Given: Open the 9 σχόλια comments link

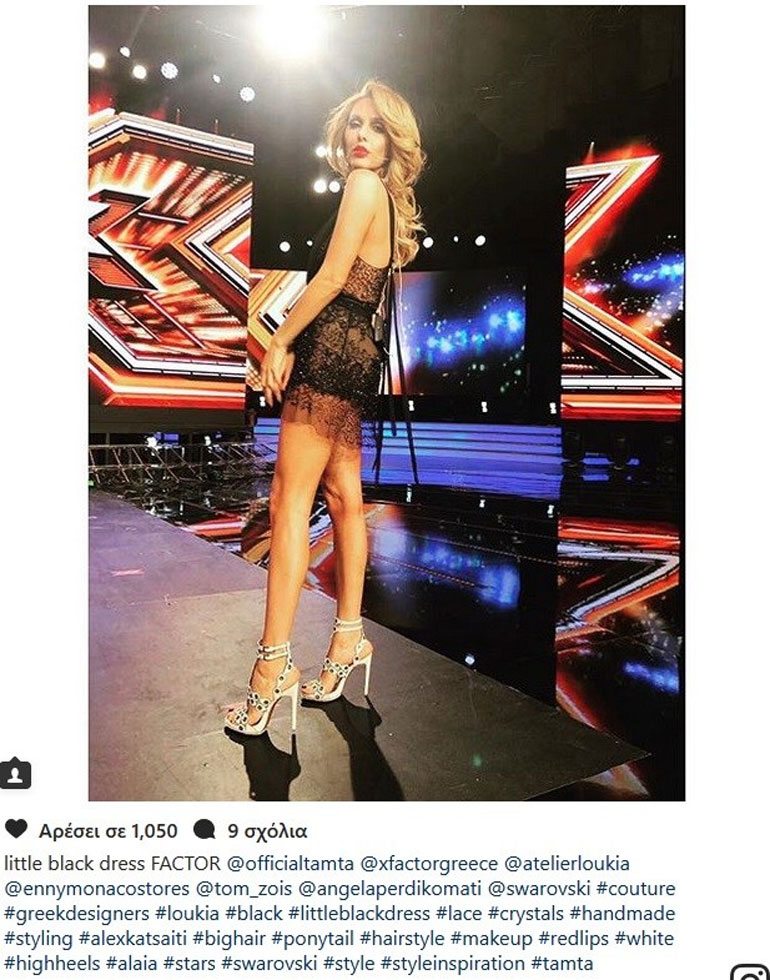Looking at the screenshot, I should [x=268, y=831].
